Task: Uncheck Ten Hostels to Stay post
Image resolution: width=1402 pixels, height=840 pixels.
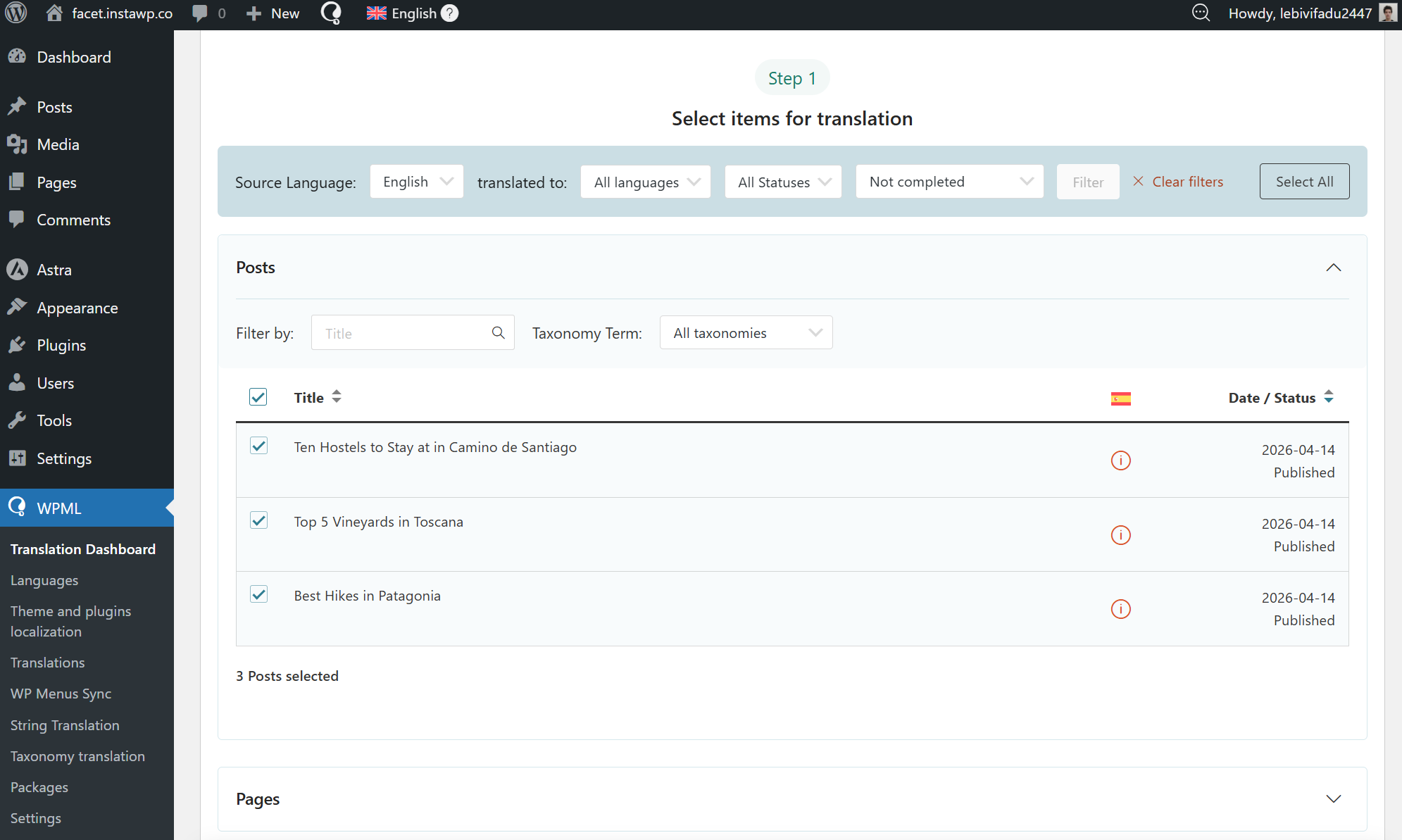Action: [258, 446]
